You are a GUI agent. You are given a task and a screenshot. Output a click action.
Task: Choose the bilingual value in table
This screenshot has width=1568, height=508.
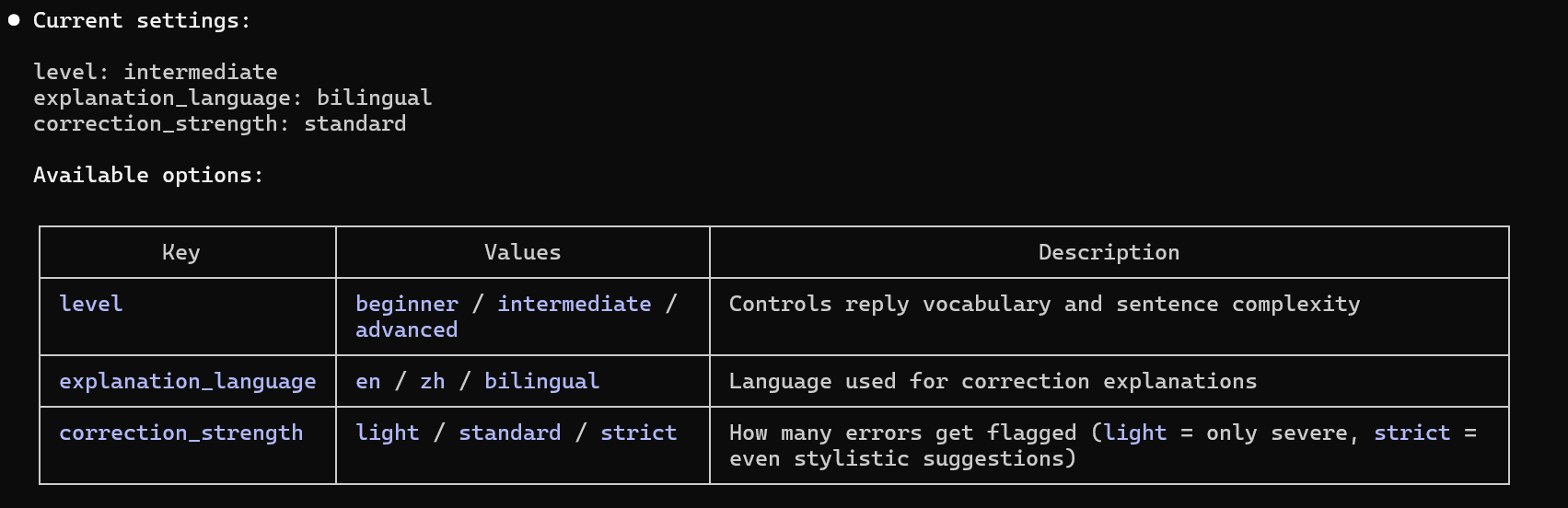click(541, 381)
